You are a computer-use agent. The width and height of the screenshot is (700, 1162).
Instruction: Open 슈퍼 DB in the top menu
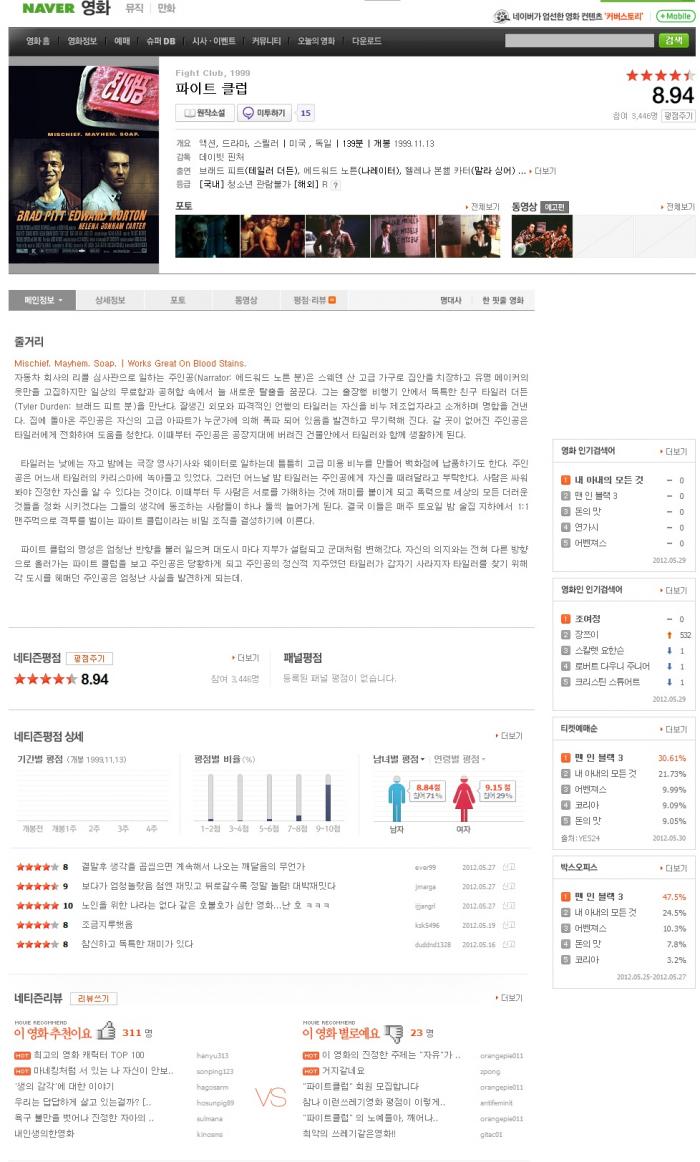[161, 42]
